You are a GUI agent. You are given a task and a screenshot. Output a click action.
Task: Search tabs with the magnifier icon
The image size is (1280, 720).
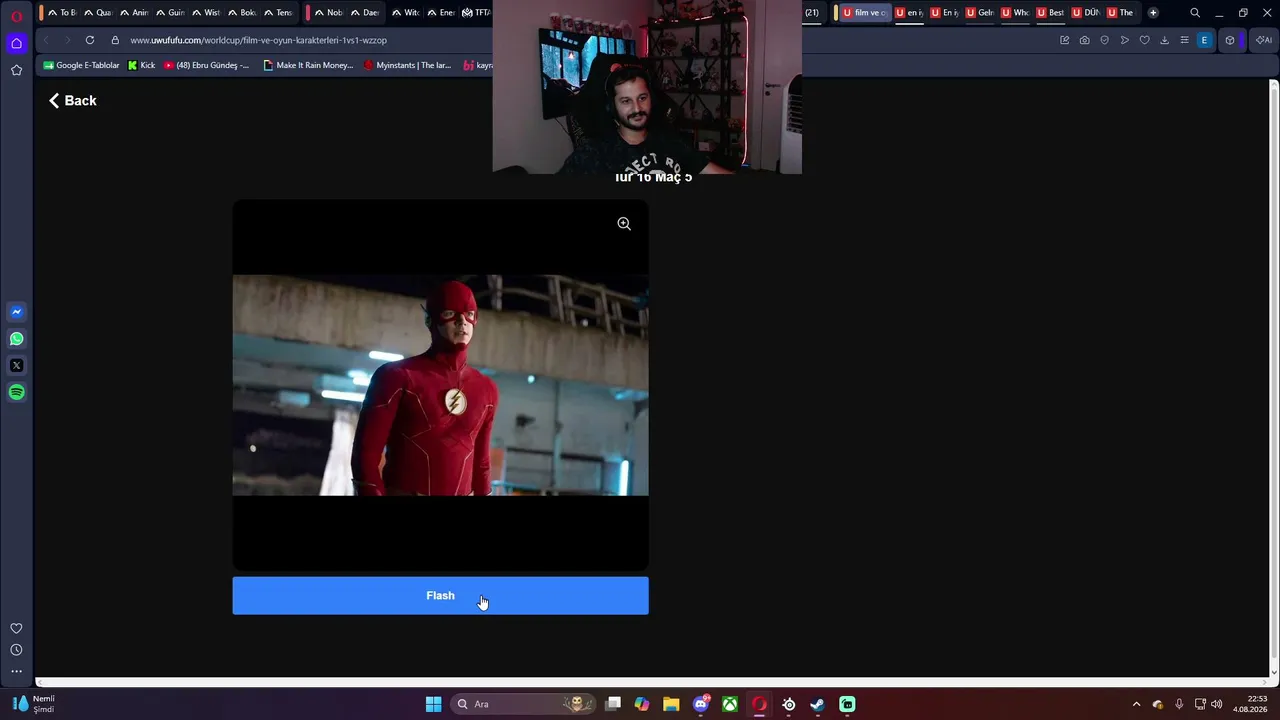pos(1194,13)
